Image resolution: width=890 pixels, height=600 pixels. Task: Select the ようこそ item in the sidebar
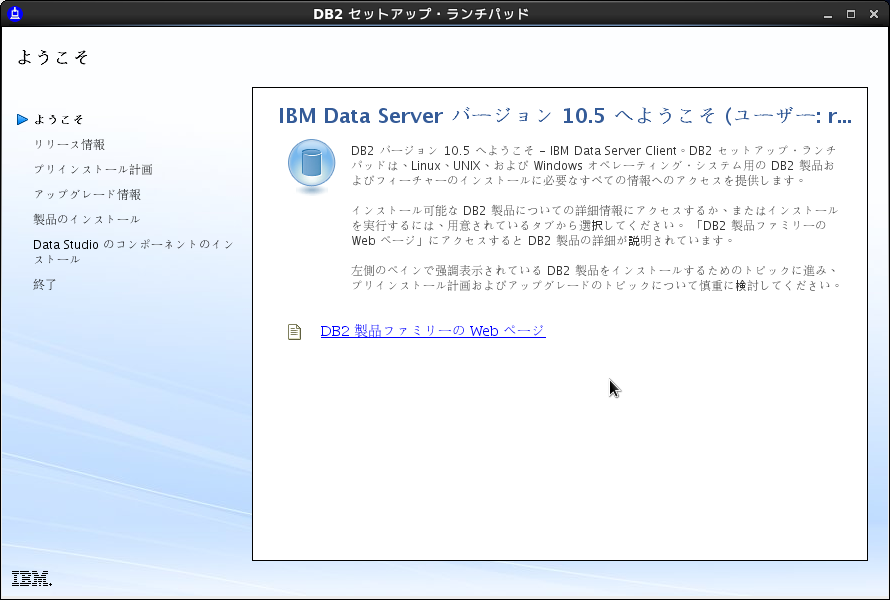[x=58, y=119]
